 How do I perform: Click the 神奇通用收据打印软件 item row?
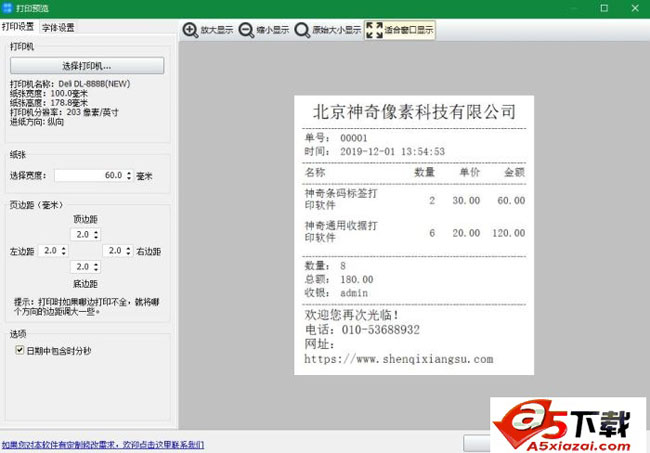(415, 232)
